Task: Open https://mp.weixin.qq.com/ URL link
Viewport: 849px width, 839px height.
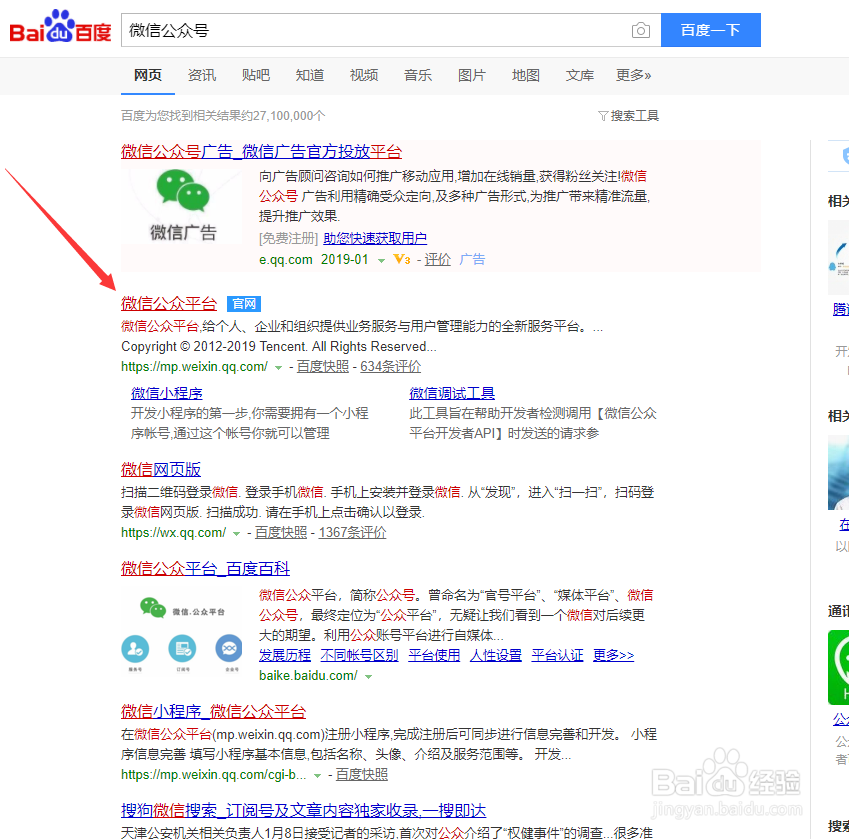Action: [194, 366]
